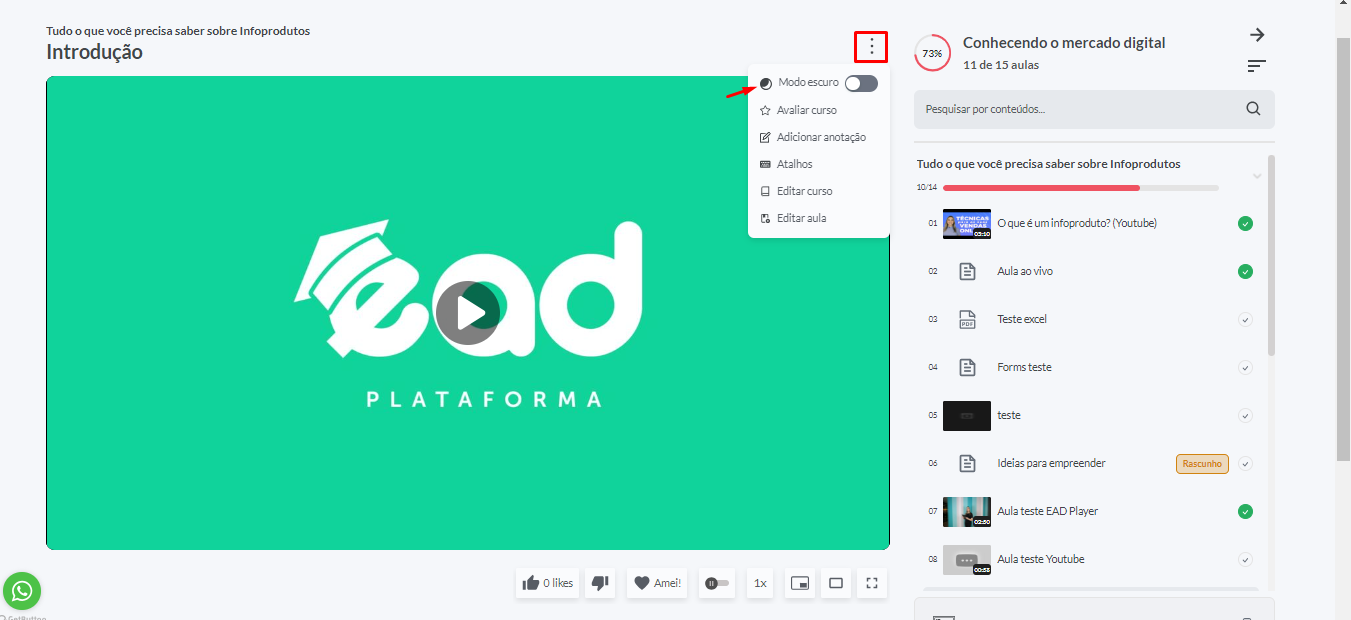Go to next module arrow
Screen dimensions: 1351x620
1257,35
